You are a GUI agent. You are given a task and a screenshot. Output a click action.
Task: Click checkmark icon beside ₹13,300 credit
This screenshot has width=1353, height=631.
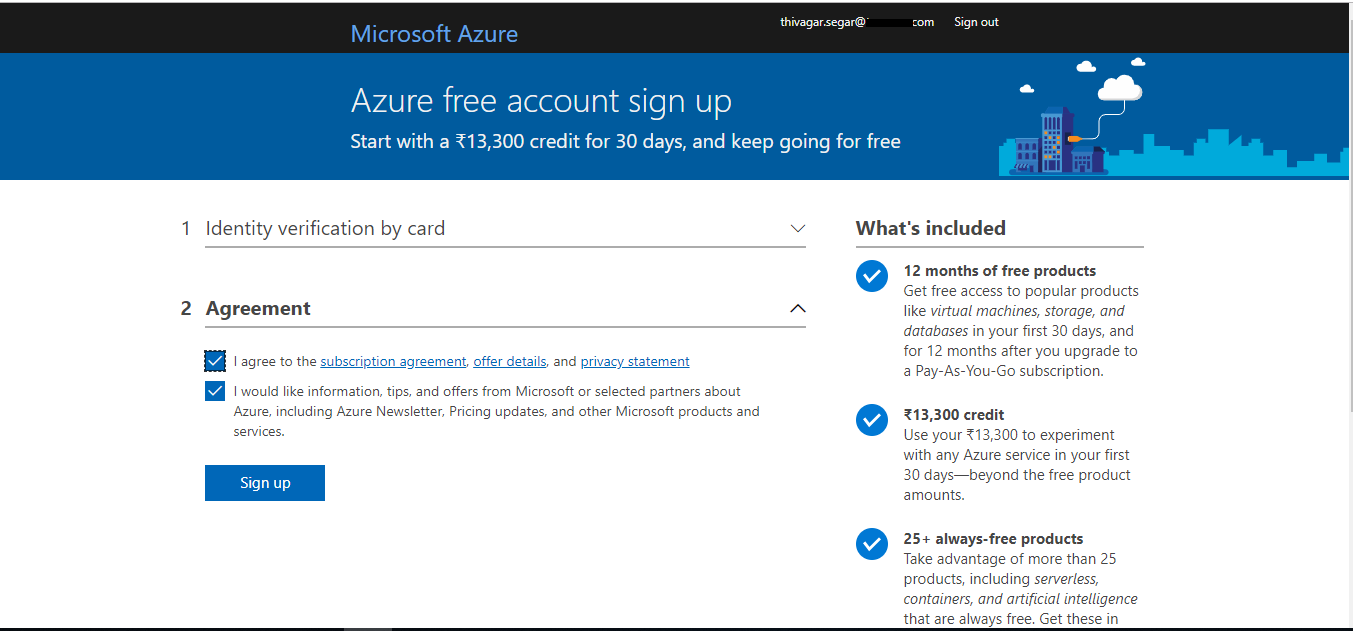[872, 420]
